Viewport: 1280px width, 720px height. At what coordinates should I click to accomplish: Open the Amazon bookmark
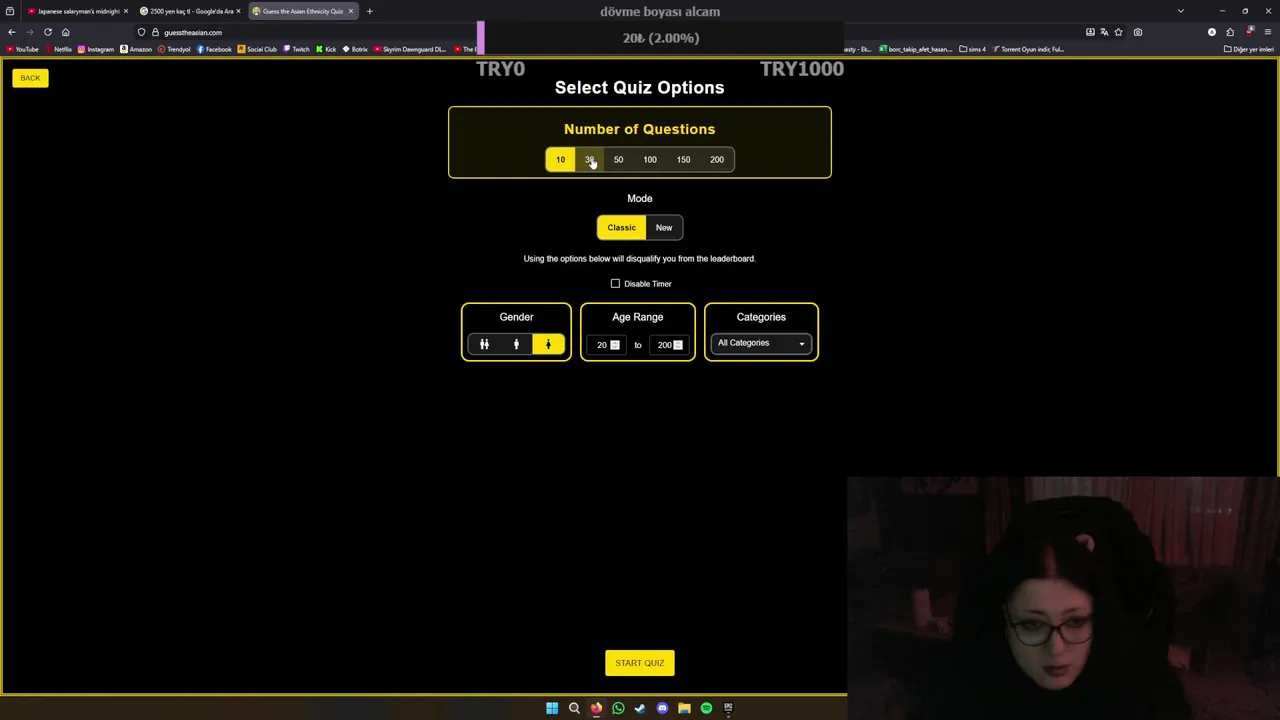136,49
